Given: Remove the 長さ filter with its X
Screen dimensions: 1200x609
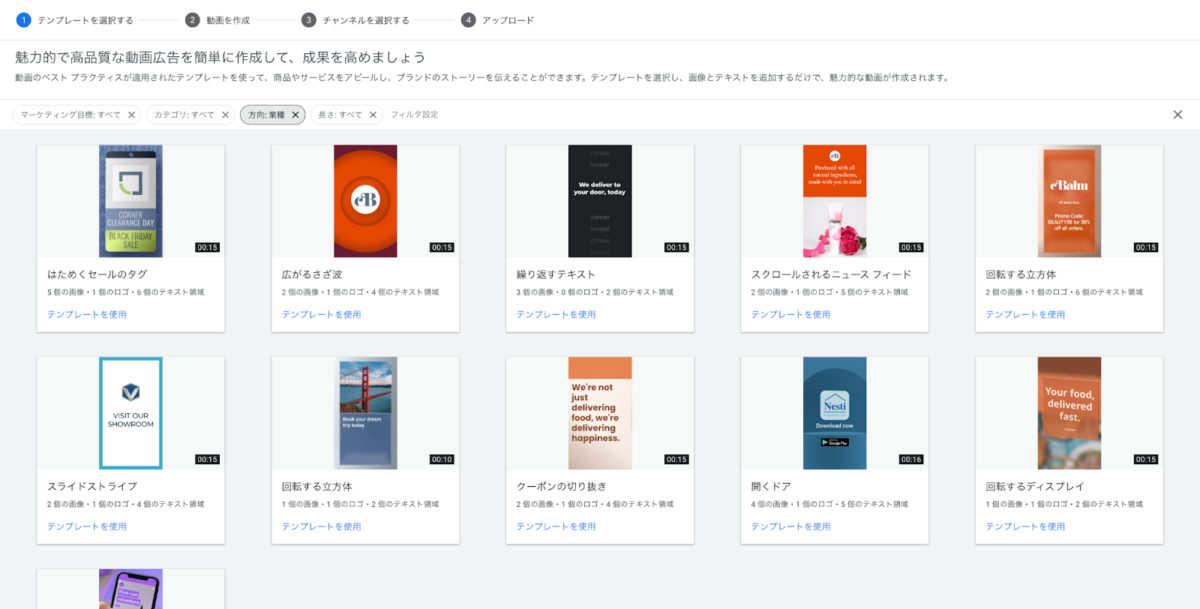Looking at the screenshot, I should coord(372,115).
